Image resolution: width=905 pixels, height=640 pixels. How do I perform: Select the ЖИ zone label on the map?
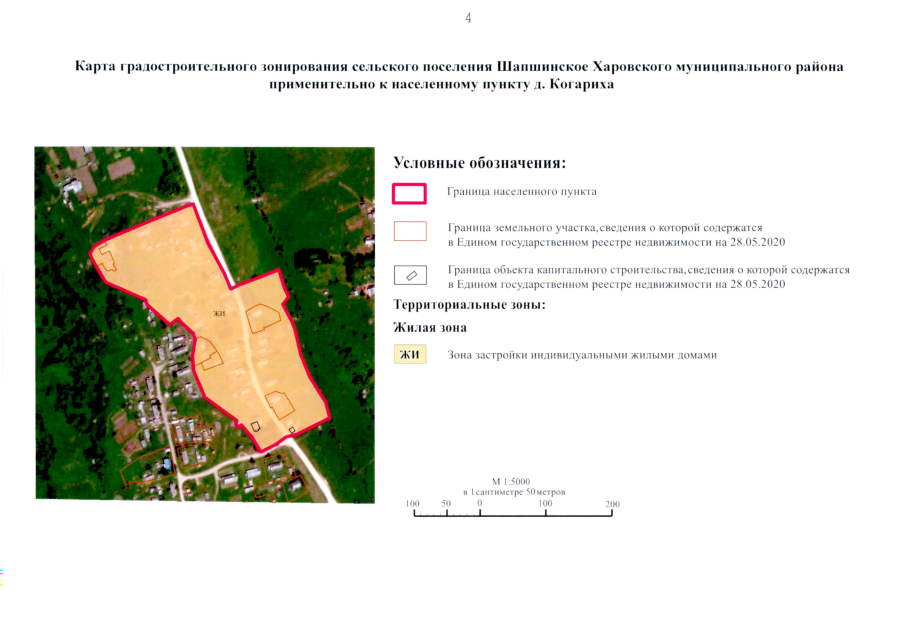[x=219, y=314]
